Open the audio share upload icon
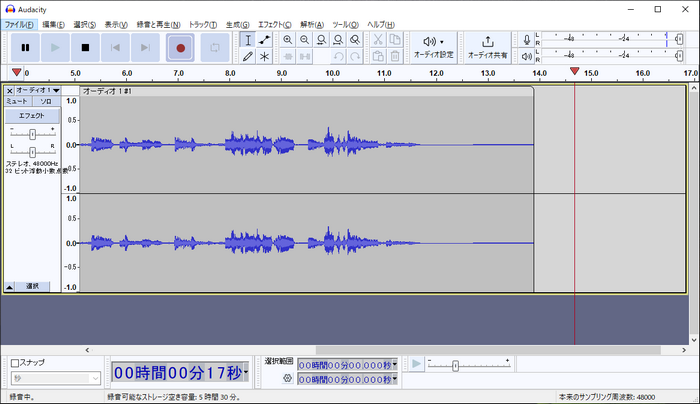Image resolution: width=700 pixels, height=407 pixels. coord(488,41)
